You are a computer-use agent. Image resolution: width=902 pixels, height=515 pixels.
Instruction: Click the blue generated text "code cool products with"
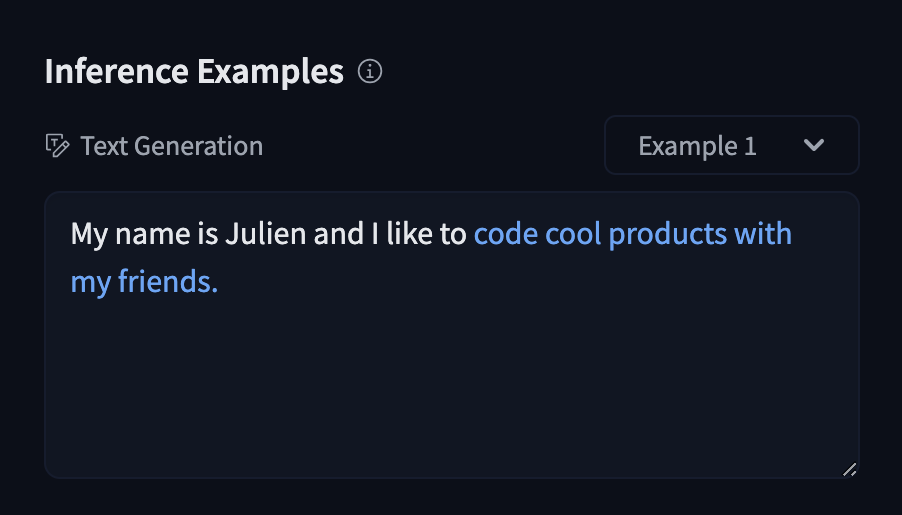point(632,234)
